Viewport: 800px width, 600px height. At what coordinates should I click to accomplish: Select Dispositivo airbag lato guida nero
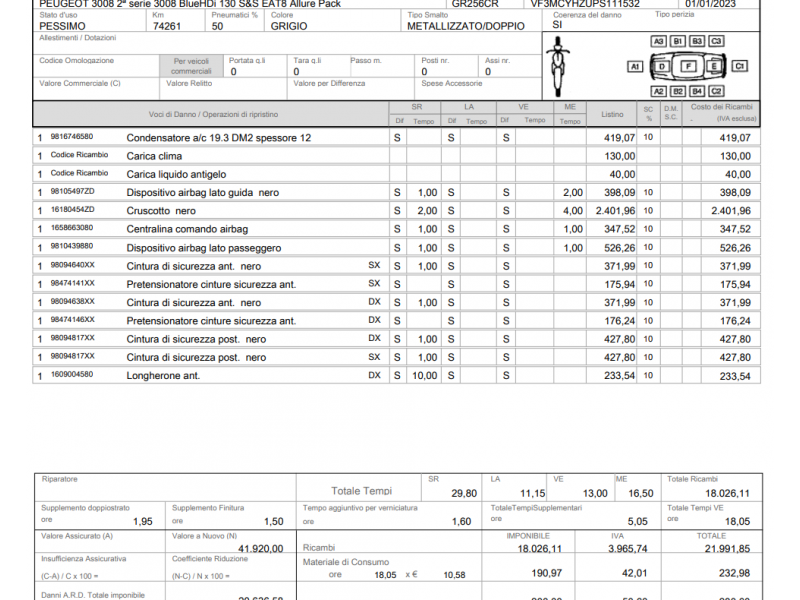[x=203, y=193]
